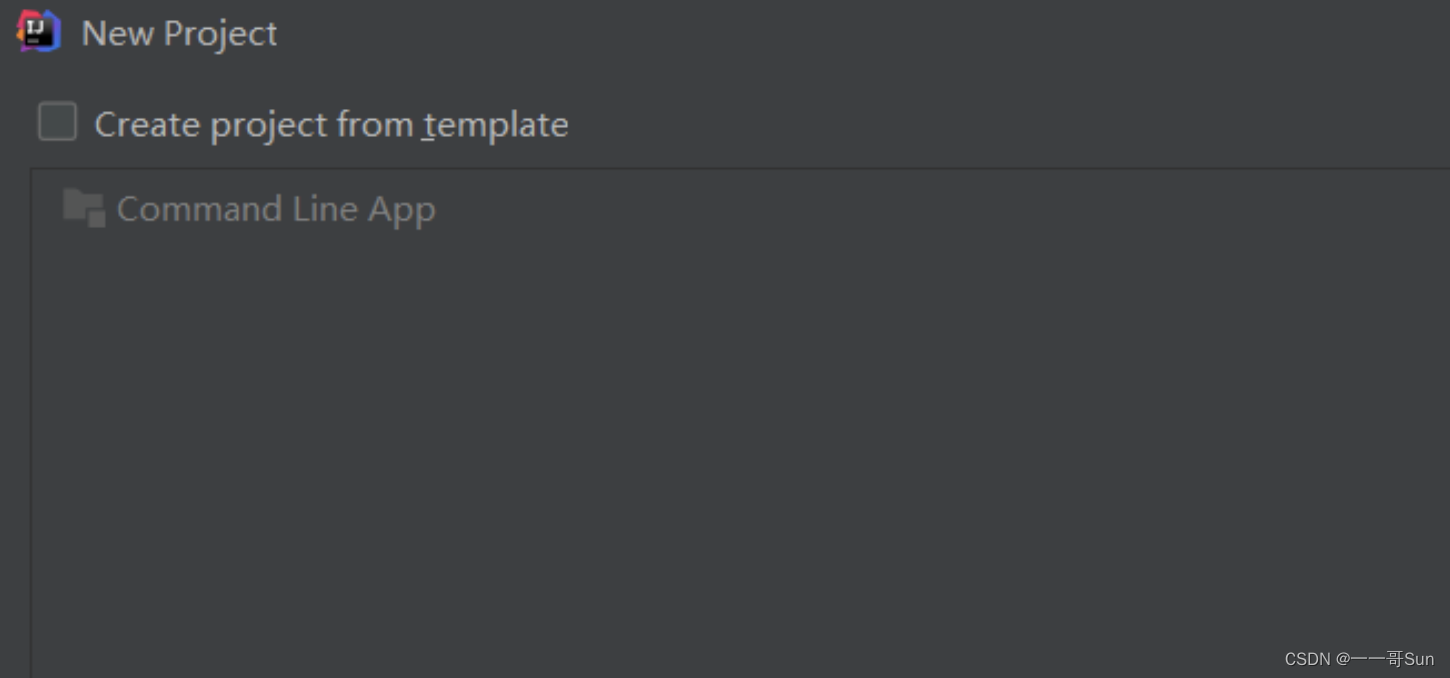This screenshot has width=1450, height=678.
Task: Click the IntelliJ IDEA logo icon
Action: pyautogui.click(x=39, y=31)
